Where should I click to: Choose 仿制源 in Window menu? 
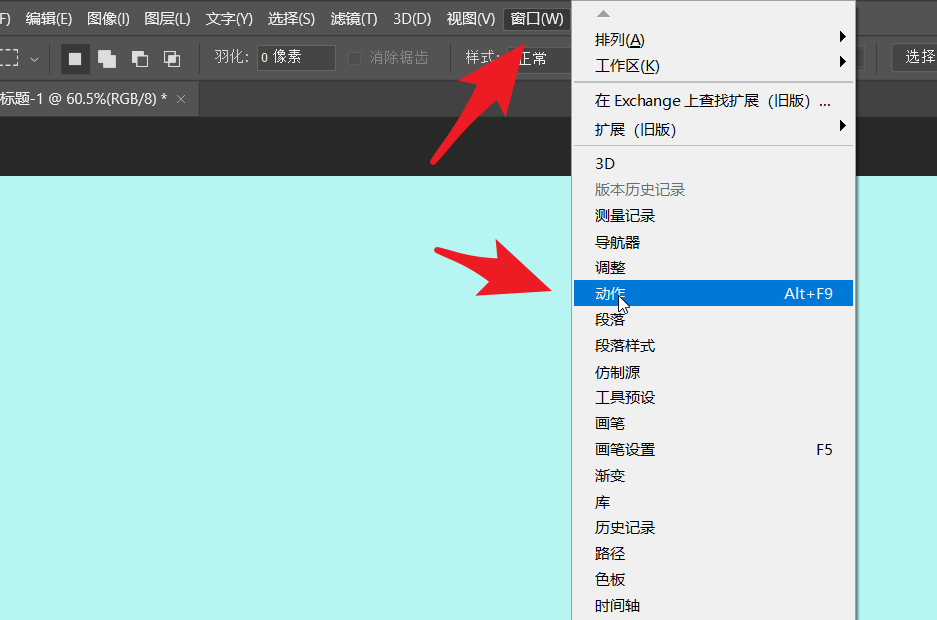coord(714,372)
